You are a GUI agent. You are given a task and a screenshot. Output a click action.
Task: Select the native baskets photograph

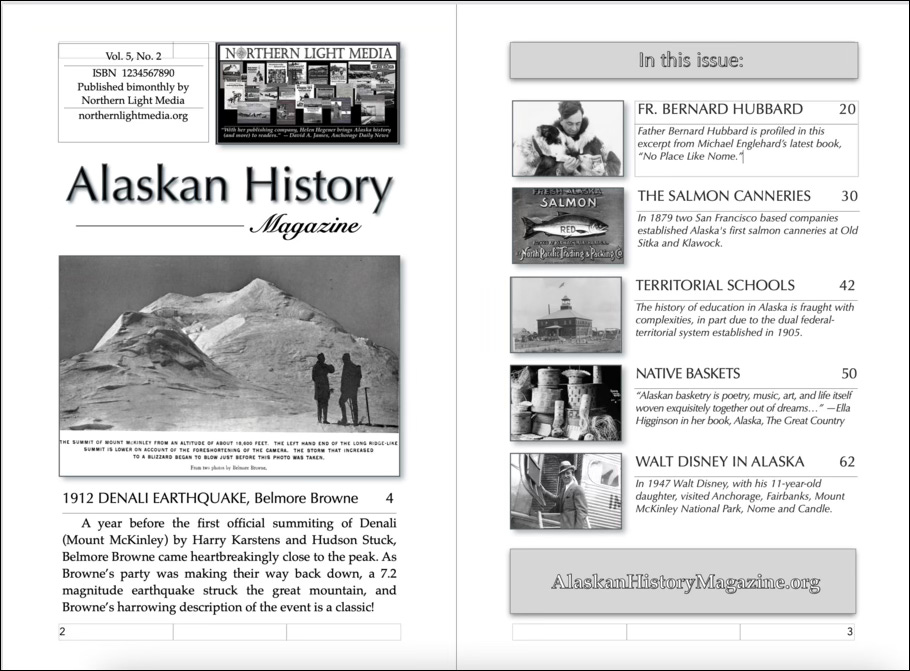(566, 403)
